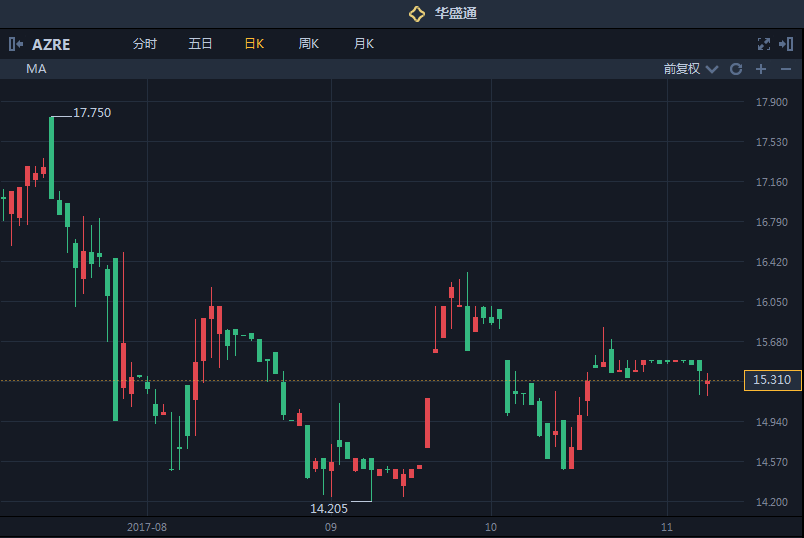The image size is (804, 538).
Task: Click the MA indicator label
Action: coord(36,69)
